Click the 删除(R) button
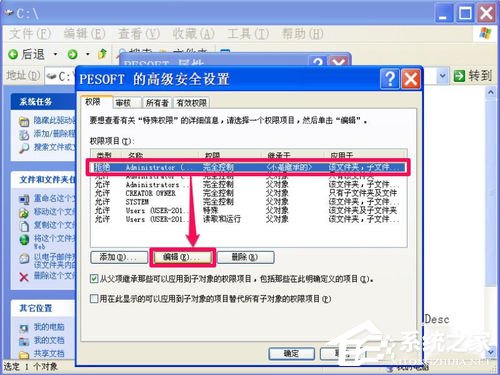Screen dimensions: 500x375 246,257
